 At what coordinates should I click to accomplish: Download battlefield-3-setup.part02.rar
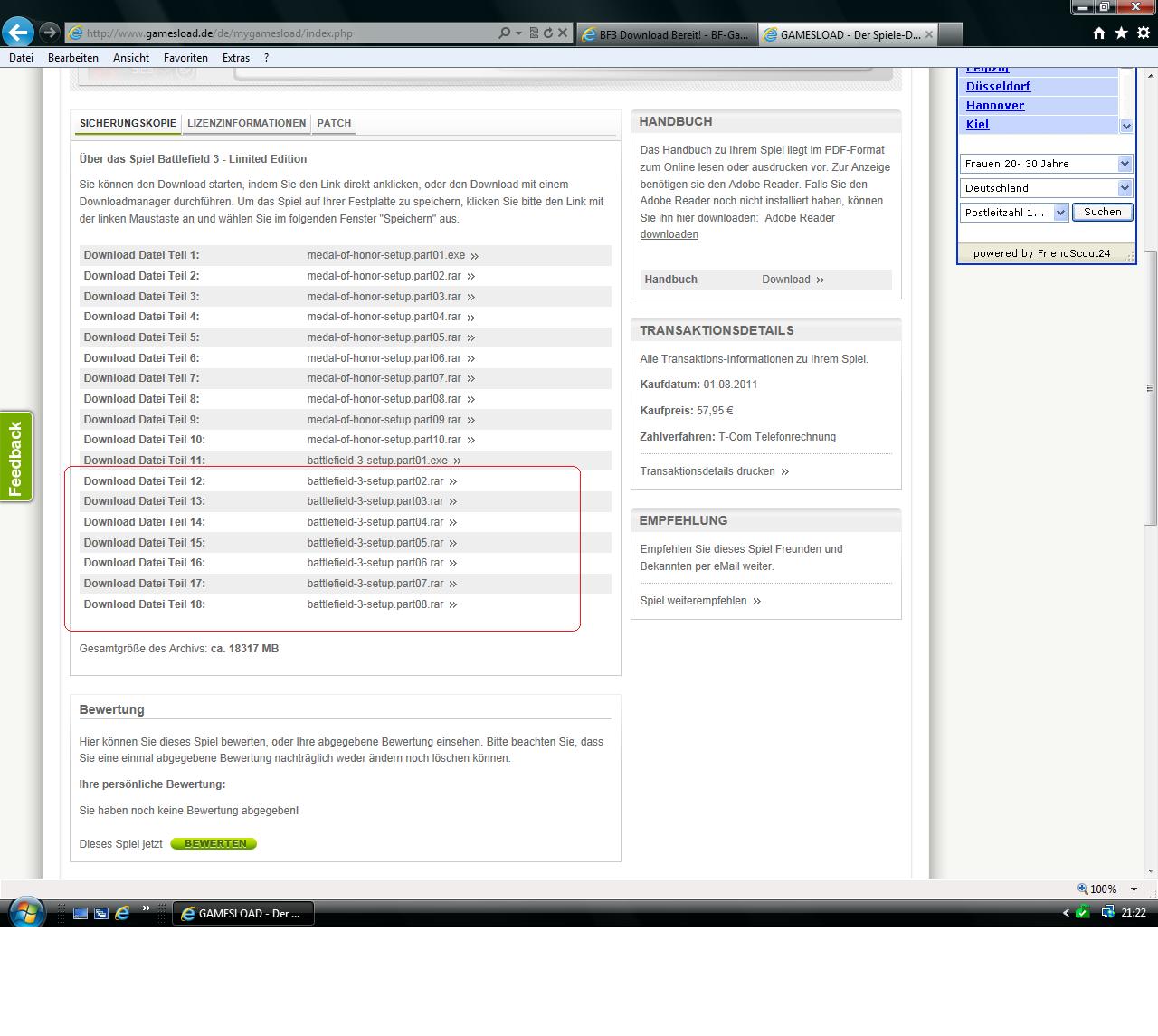coord(382,481)
